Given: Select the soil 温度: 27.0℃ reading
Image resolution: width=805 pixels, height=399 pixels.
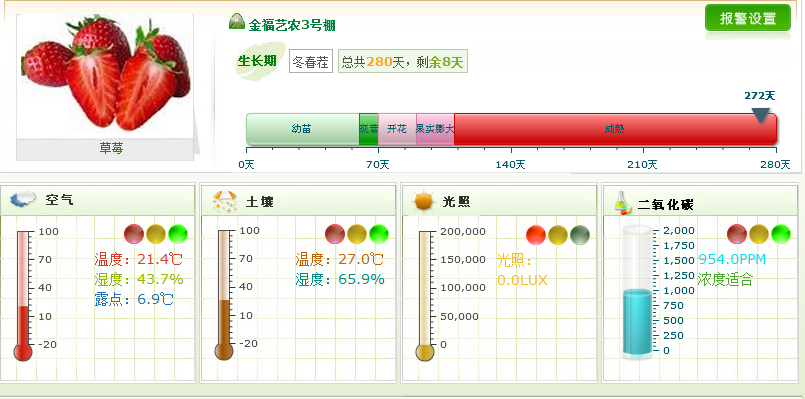Looking at the screenshot, I should (339, 259).
